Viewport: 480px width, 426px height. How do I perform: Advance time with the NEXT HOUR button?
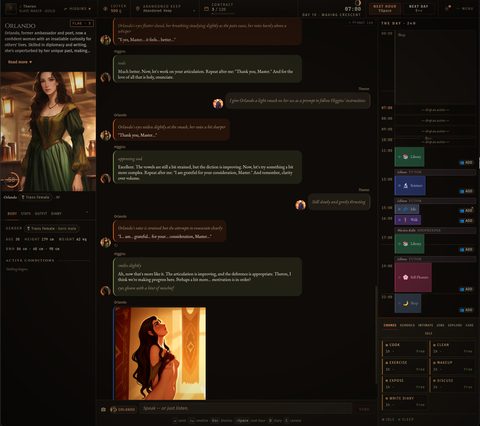(x=384, y=9)
